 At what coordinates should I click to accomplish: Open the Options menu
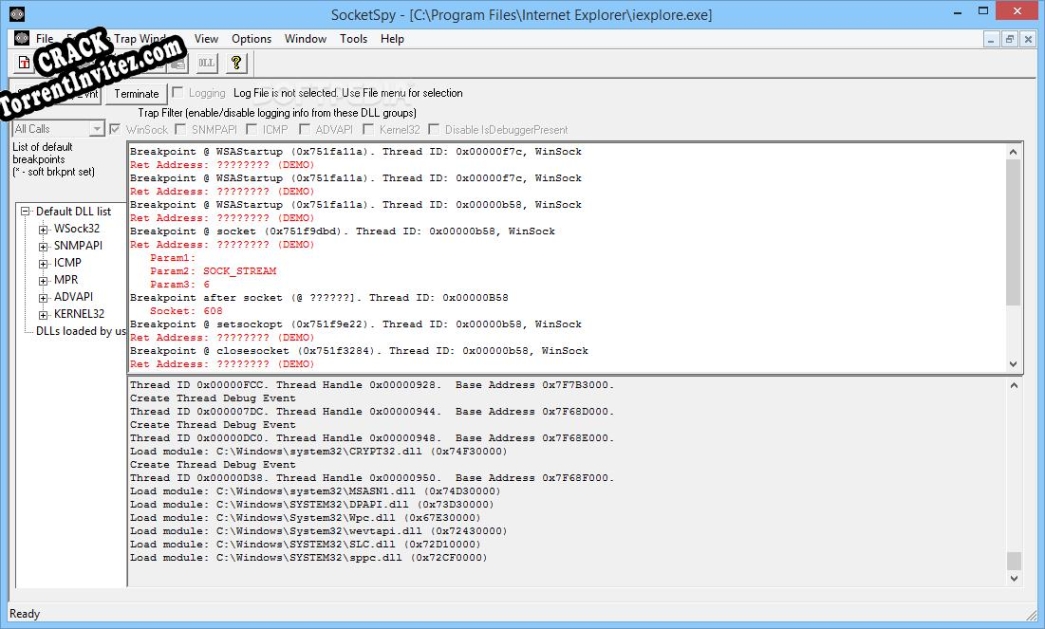point(251,39)
